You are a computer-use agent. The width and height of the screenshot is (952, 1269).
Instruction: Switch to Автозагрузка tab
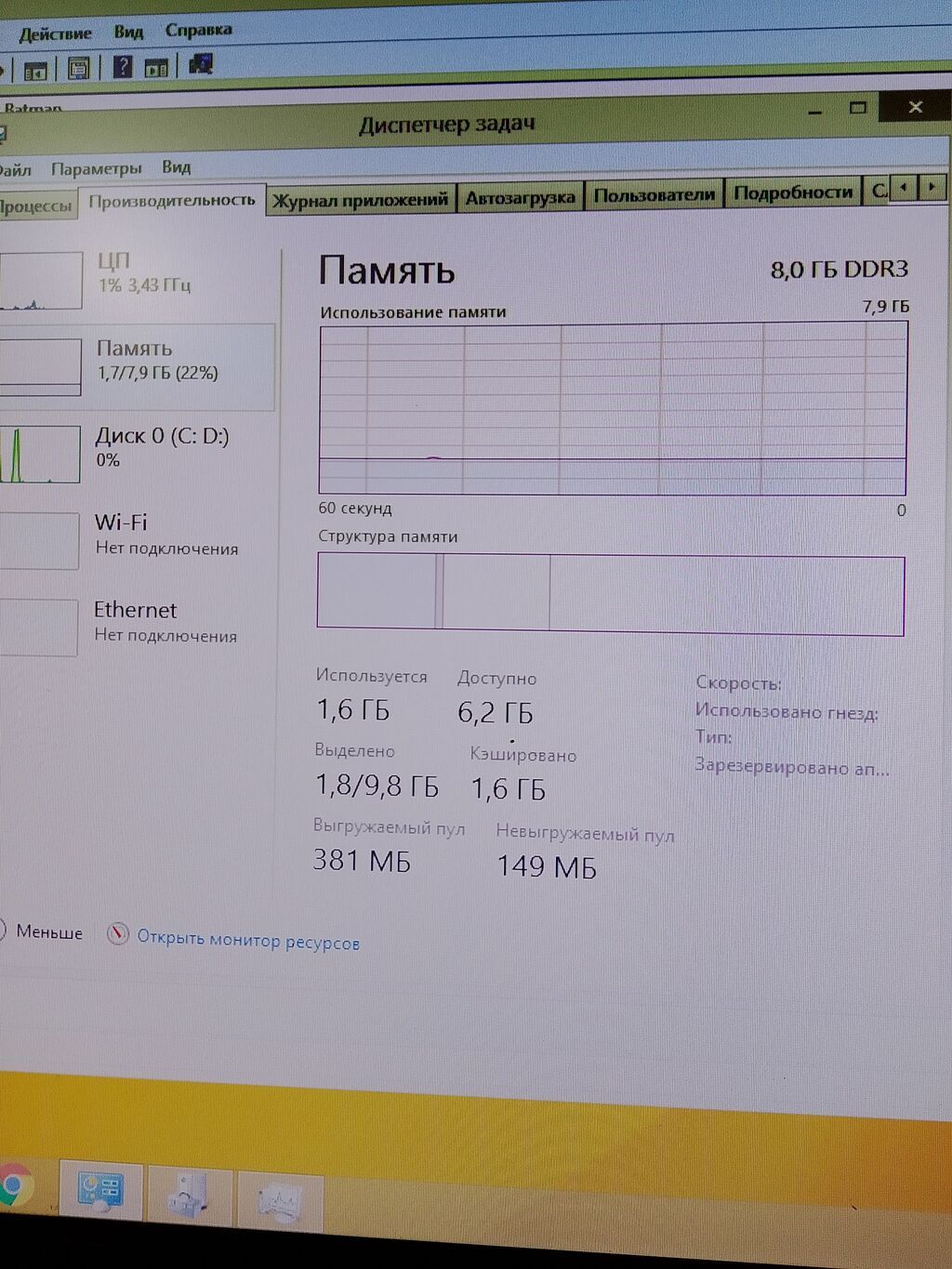coord(520,197)
